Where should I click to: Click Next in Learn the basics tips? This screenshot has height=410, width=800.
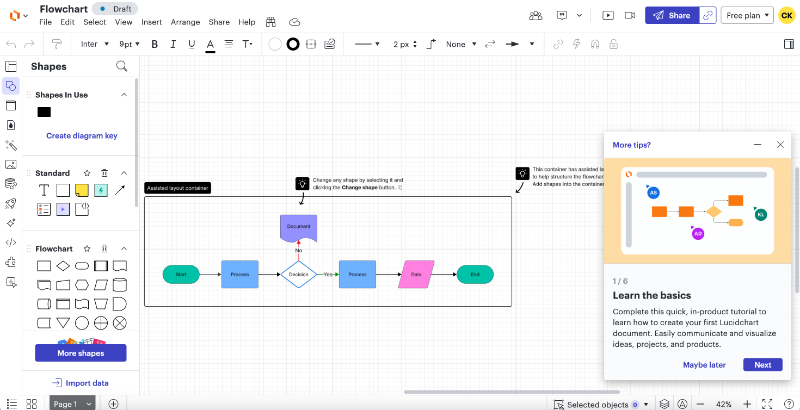pos(763,365)
